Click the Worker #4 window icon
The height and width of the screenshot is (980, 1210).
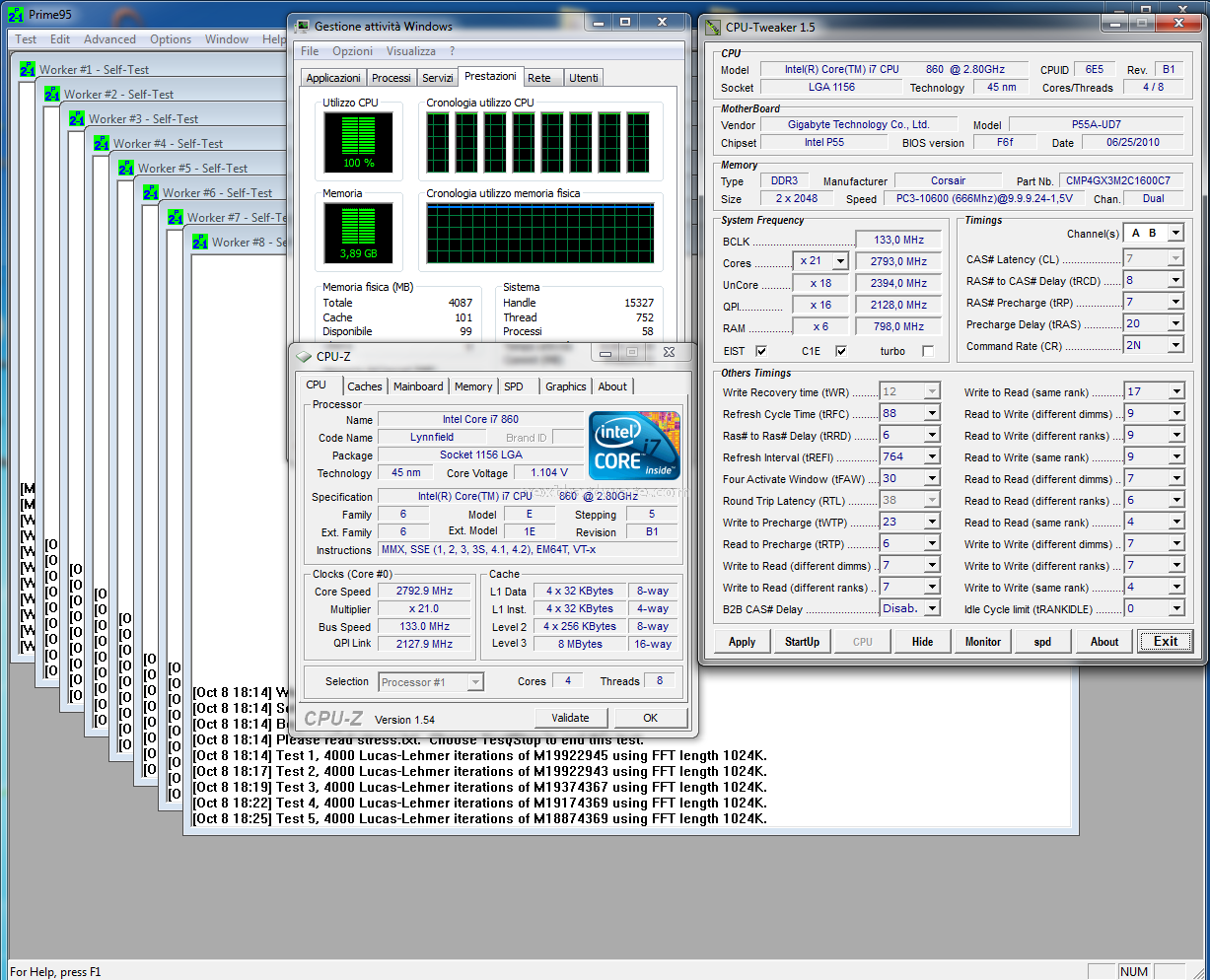click(x=102, y=144)
